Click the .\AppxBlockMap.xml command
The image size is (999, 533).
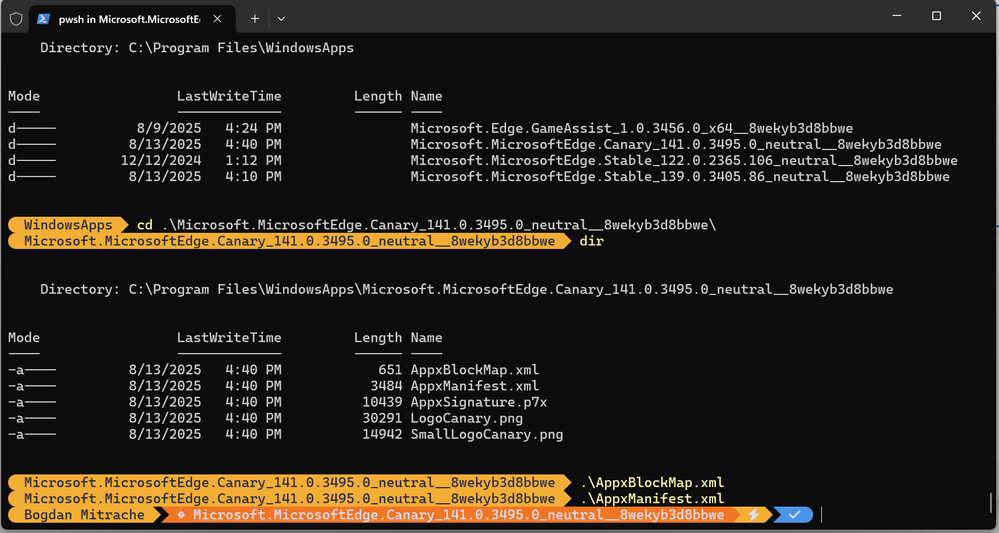652,482
